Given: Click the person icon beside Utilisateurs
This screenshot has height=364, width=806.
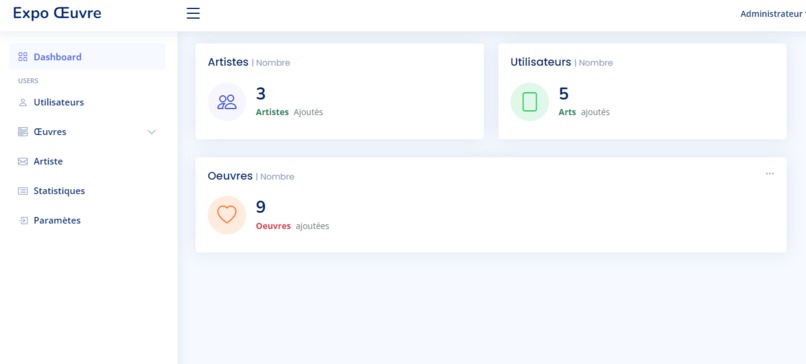Looking at the screenshot, I should pyautogui.click(x=23, y=102).
